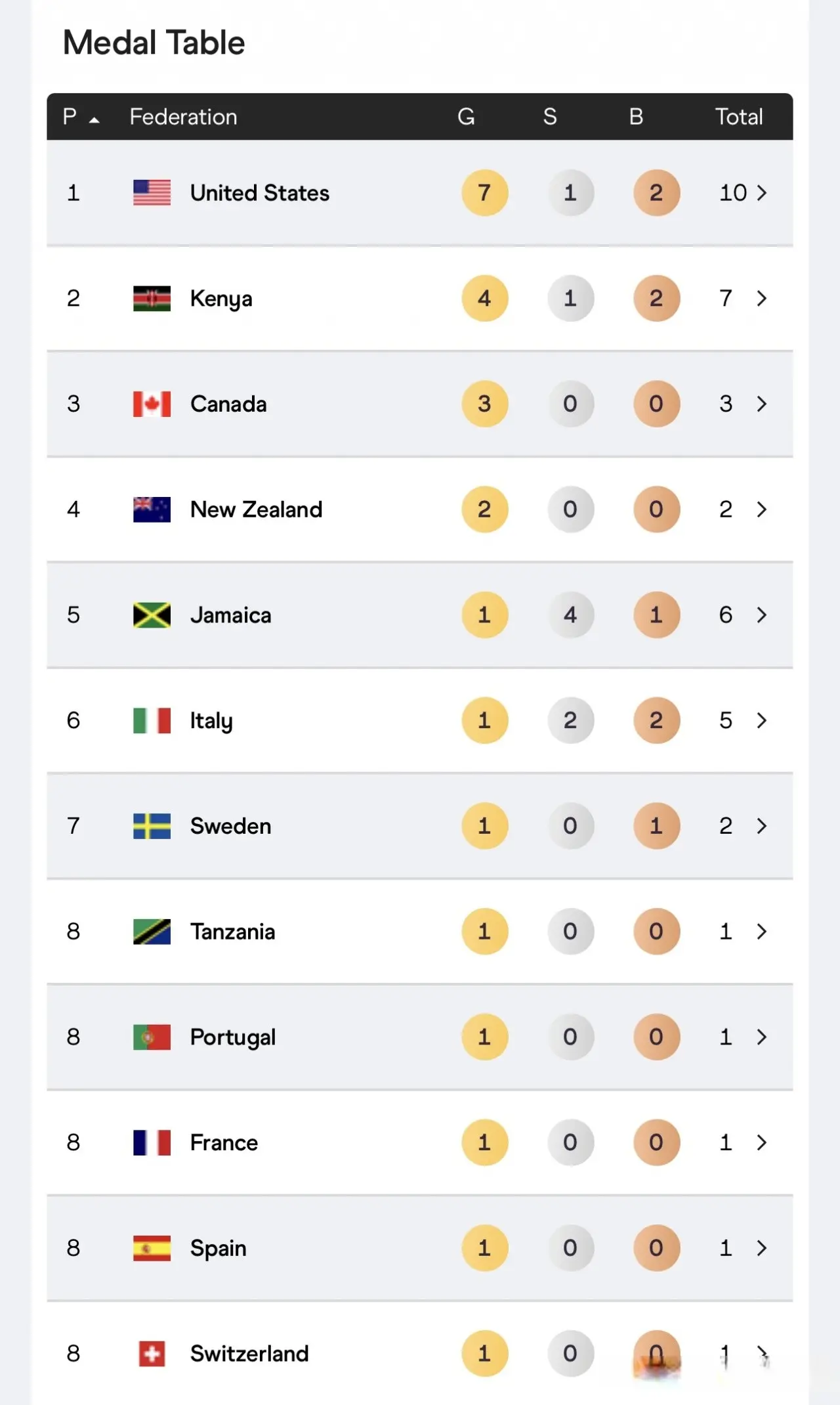This screenshot has width=840, height=1405.
Task: Click the Total column header
Action: click(738, 117)
